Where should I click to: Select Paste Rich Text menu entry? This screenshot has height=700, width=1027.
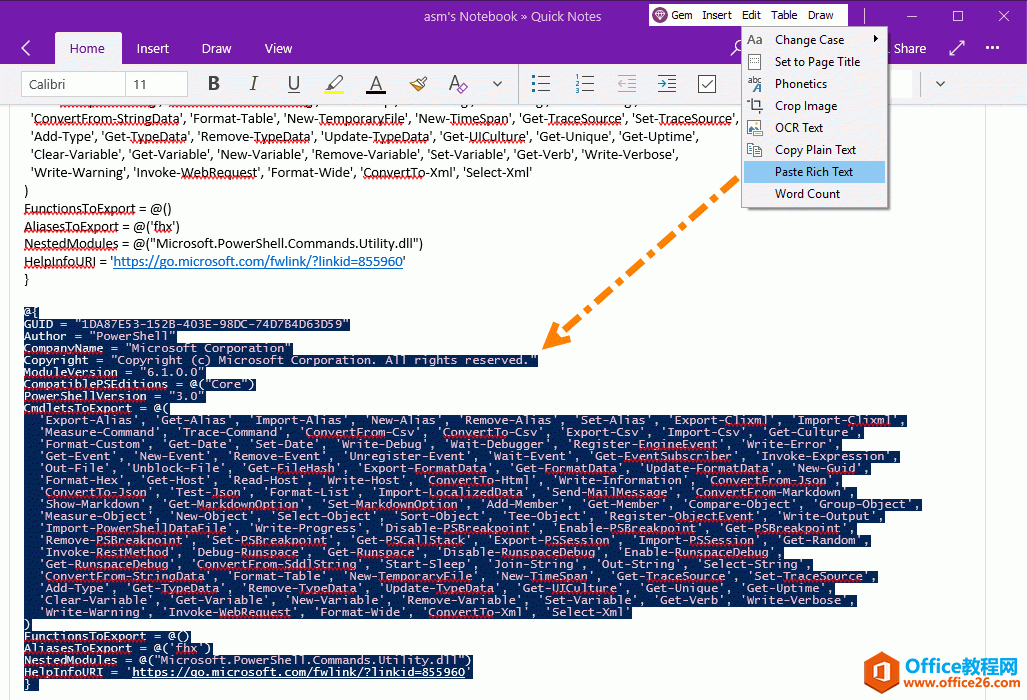point(814,172)
